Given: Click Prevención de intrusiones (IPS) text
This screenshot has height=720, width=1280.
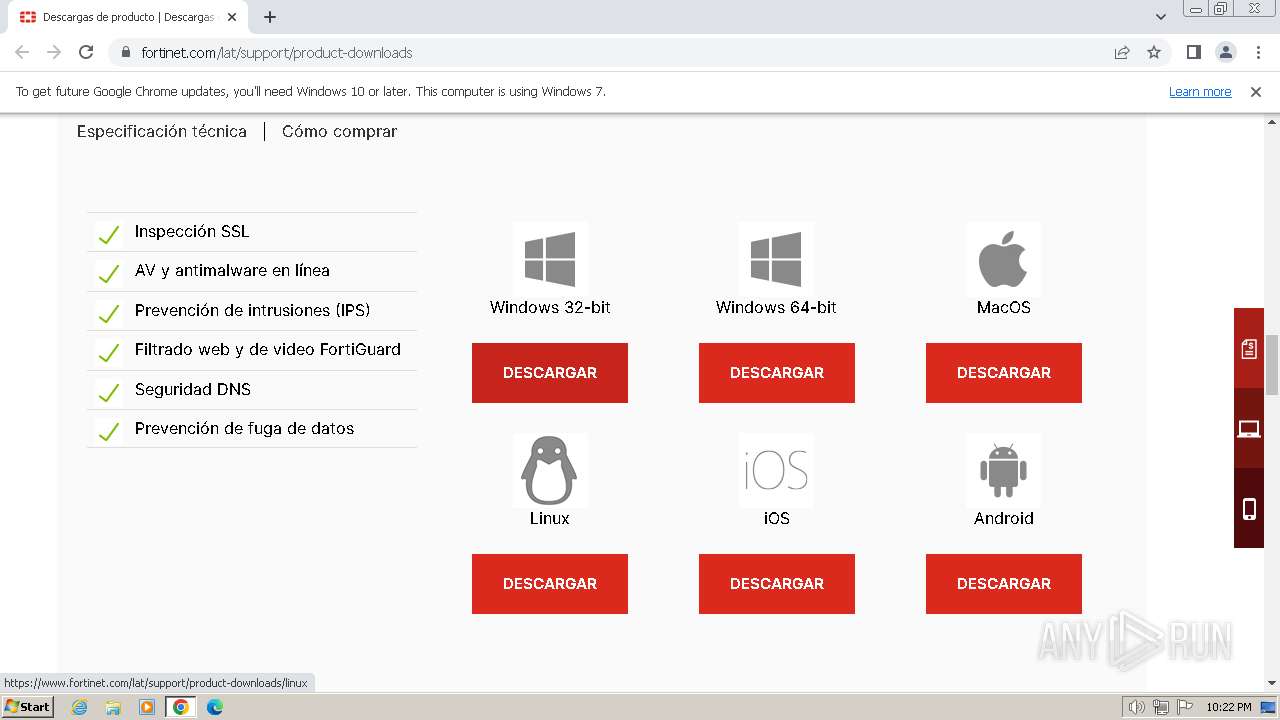Looking at the screenshot, I should 253,310.
